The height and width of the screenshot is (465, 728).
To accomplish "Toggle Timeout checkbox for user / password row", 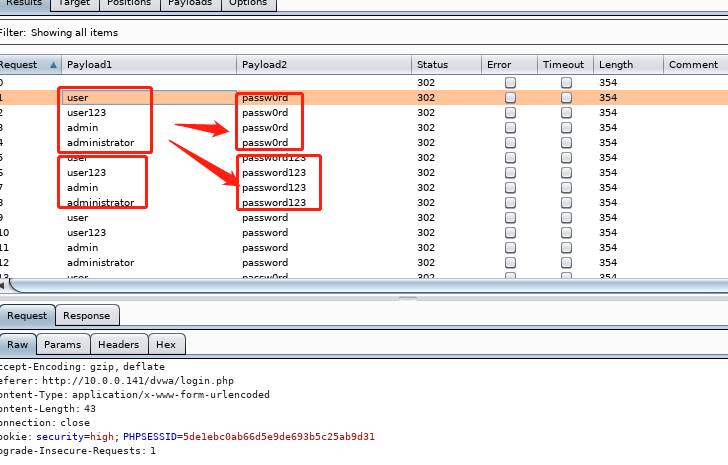I will pyautogui.click(x=566, y=218).
